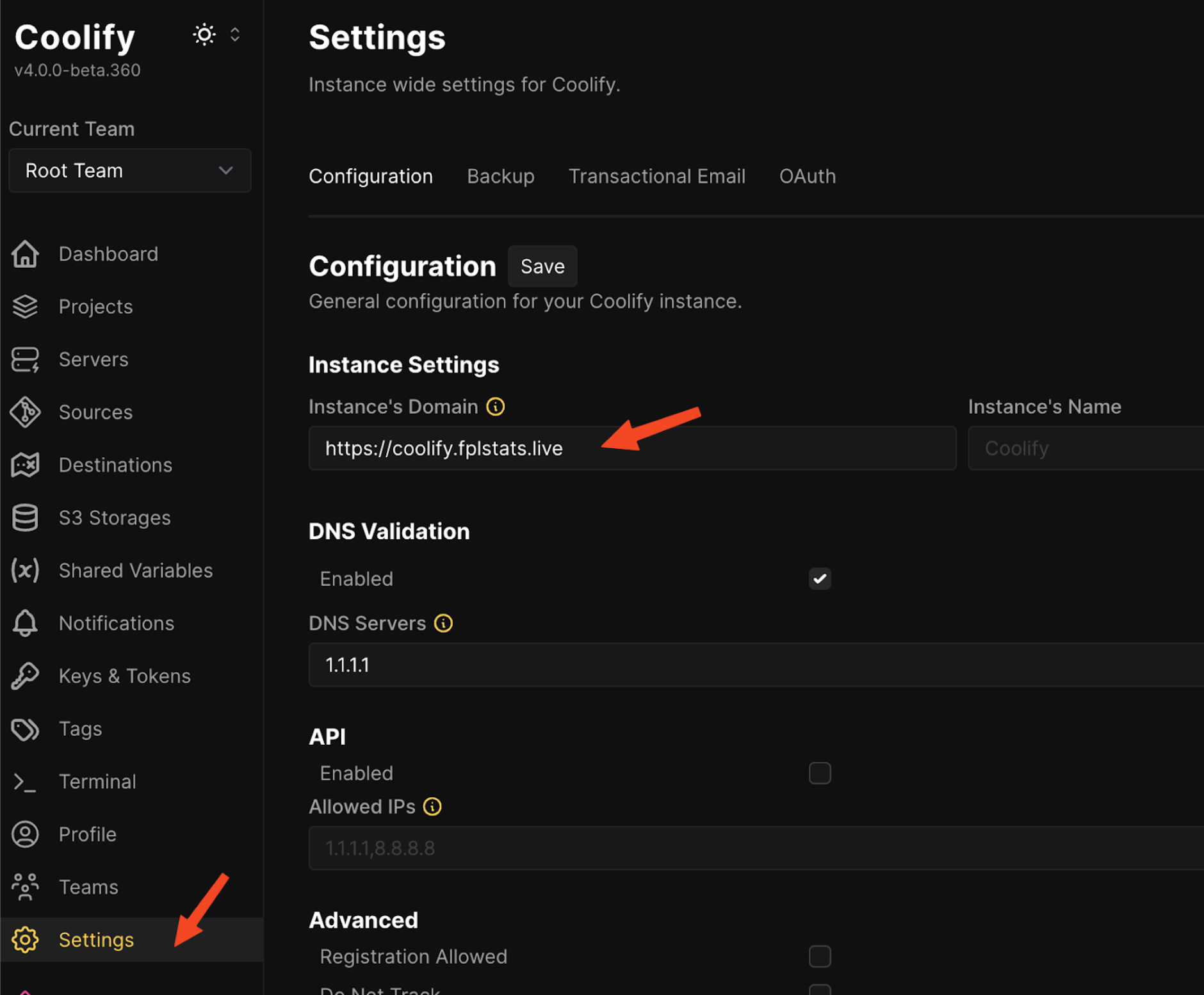The height and width of the screenshot is (995, 1204).
Task: Click info icon beside Instance's Domain
Action: click(x=495, y=407)
